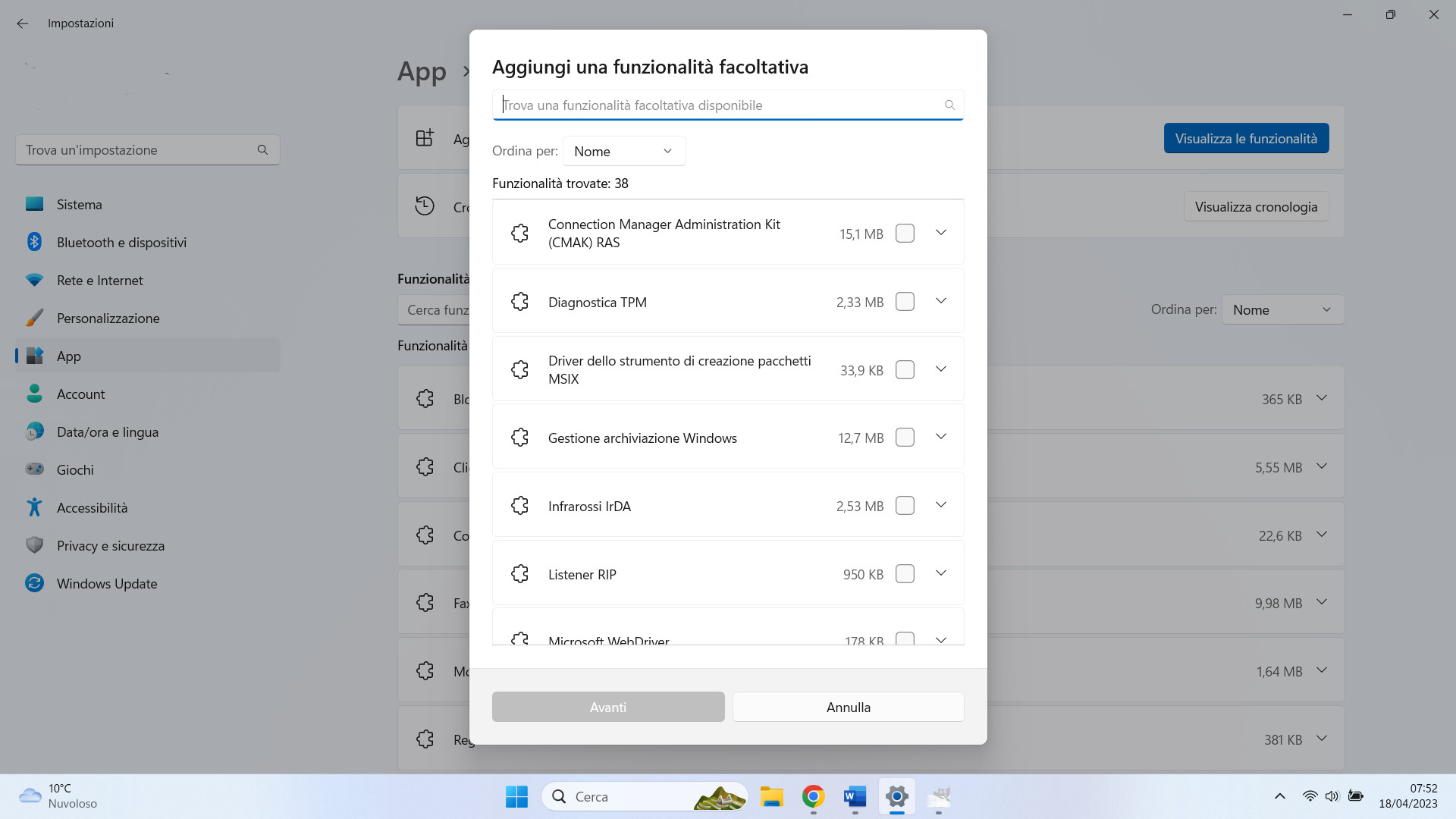Click the Visualizza le funzionalità button
1456x819 pixels.
(1246, 139)
